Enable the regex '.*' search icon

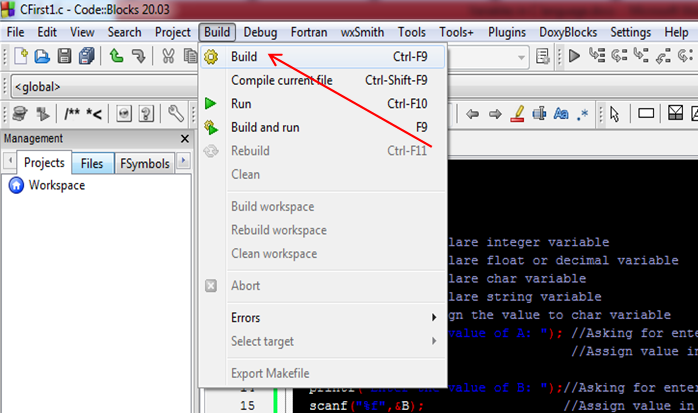click(x=583, y=114)
